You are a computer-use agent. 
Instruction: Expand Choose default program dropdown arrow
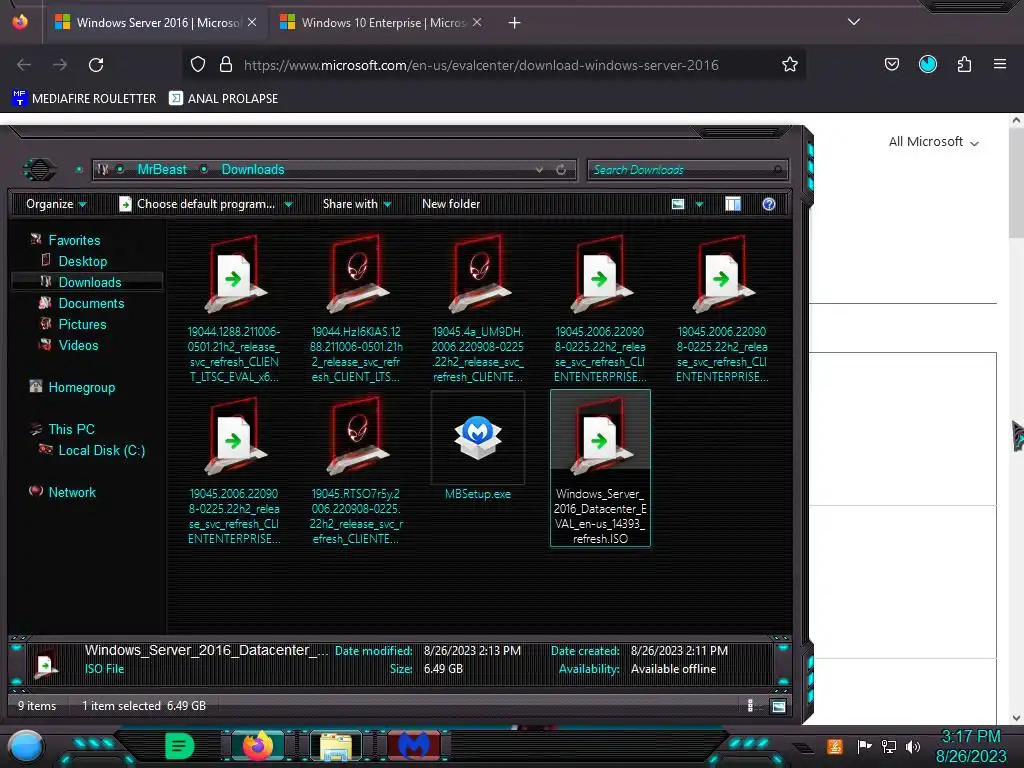point(288,205)
